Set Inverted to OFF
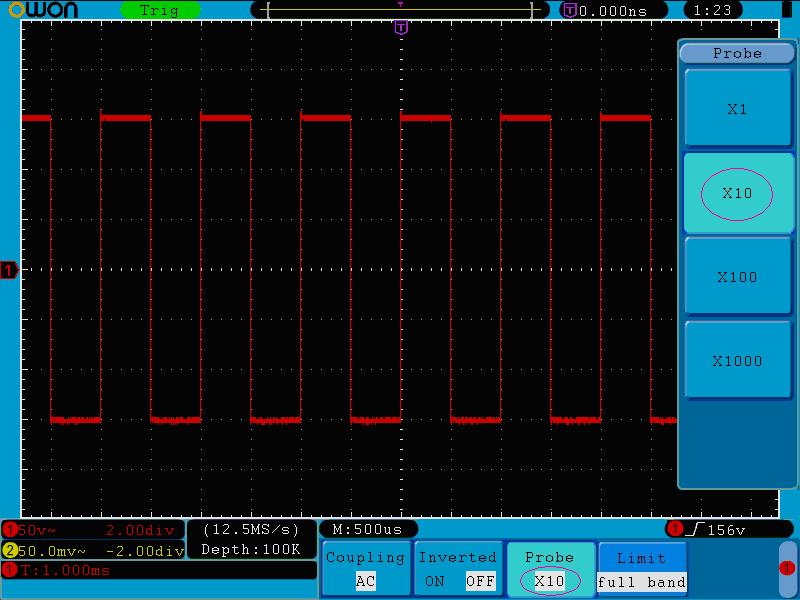 tap(480, 581)
